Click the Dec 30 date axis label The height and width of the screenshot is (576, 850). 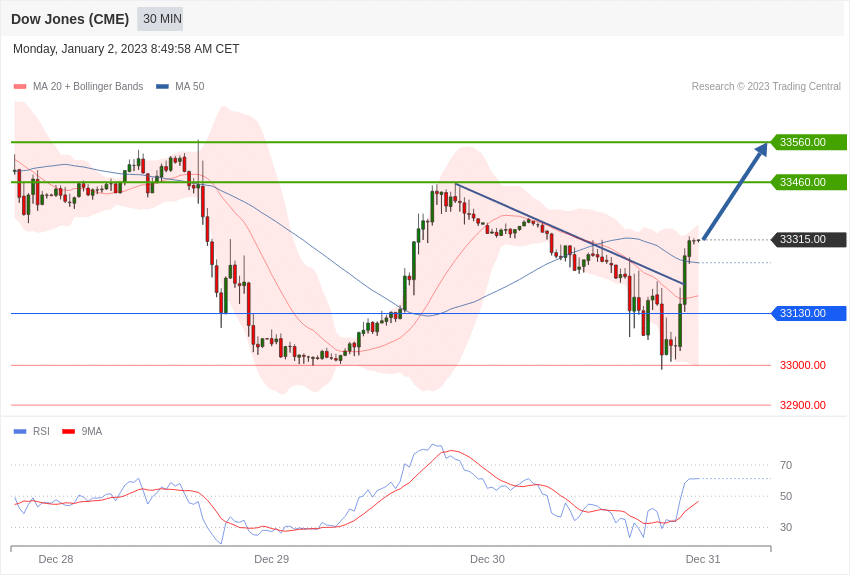pyautogui.click(x=487, y=559)
